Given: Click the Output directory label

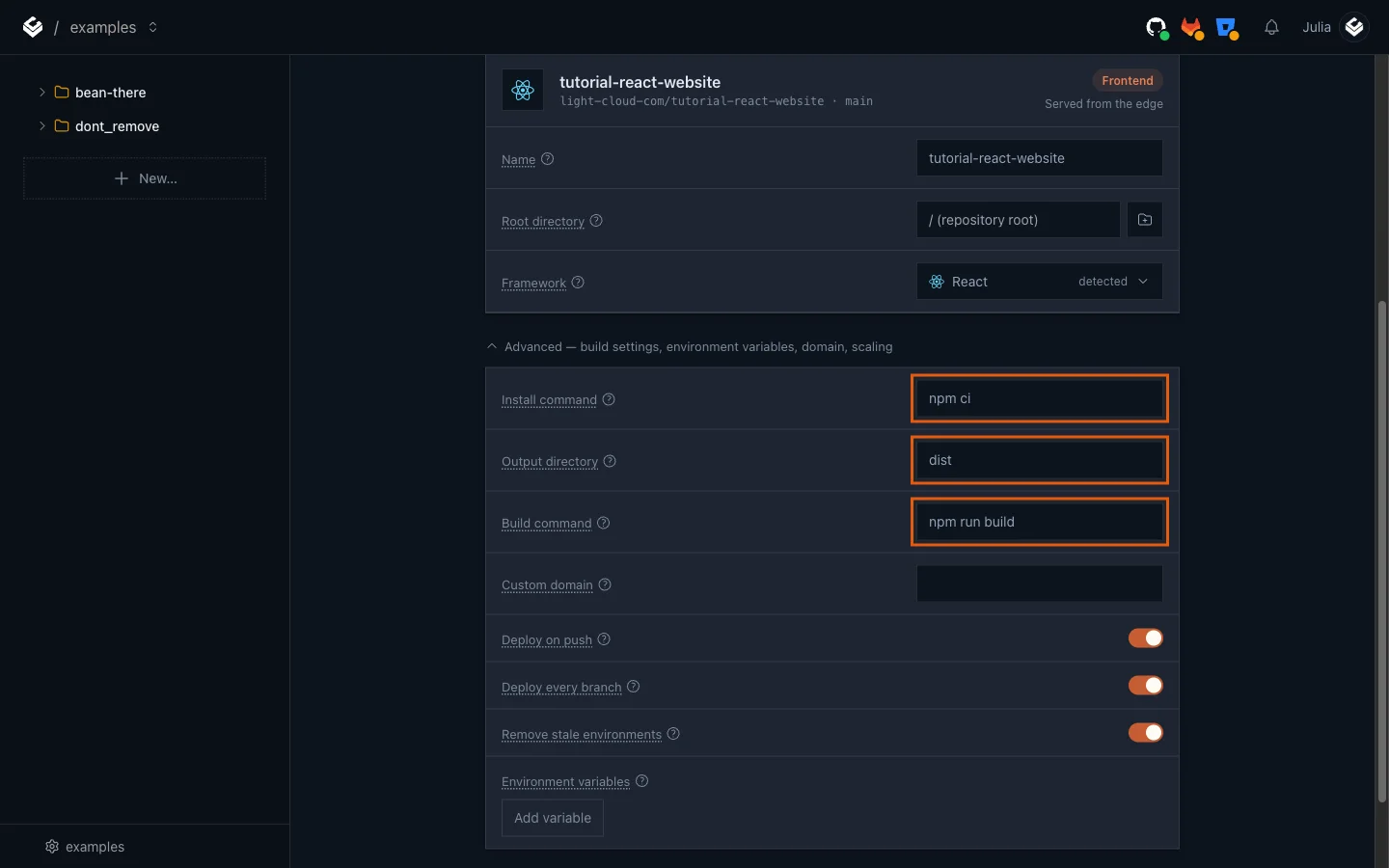Looking at the screenshot, I should pyautogui.click(x=550, y=462).
